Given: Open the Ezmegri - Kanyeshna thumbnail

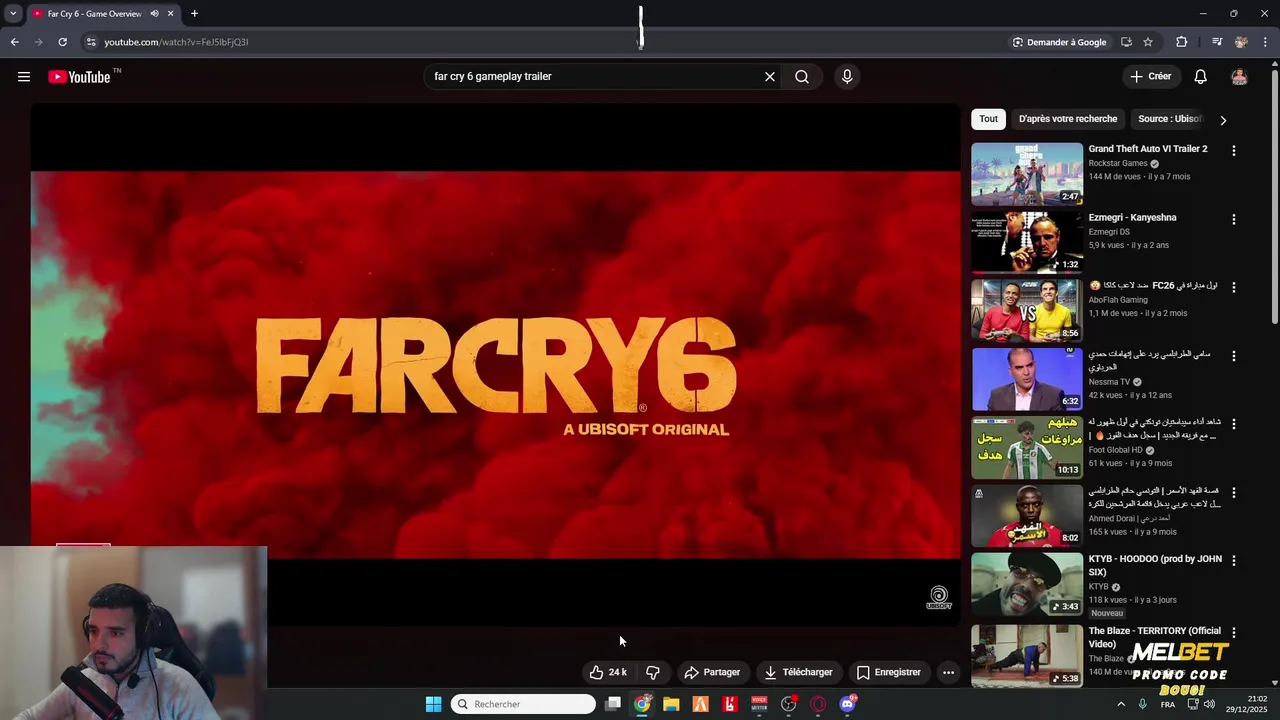Looking at the screenshot, I should pos(1027,243).
